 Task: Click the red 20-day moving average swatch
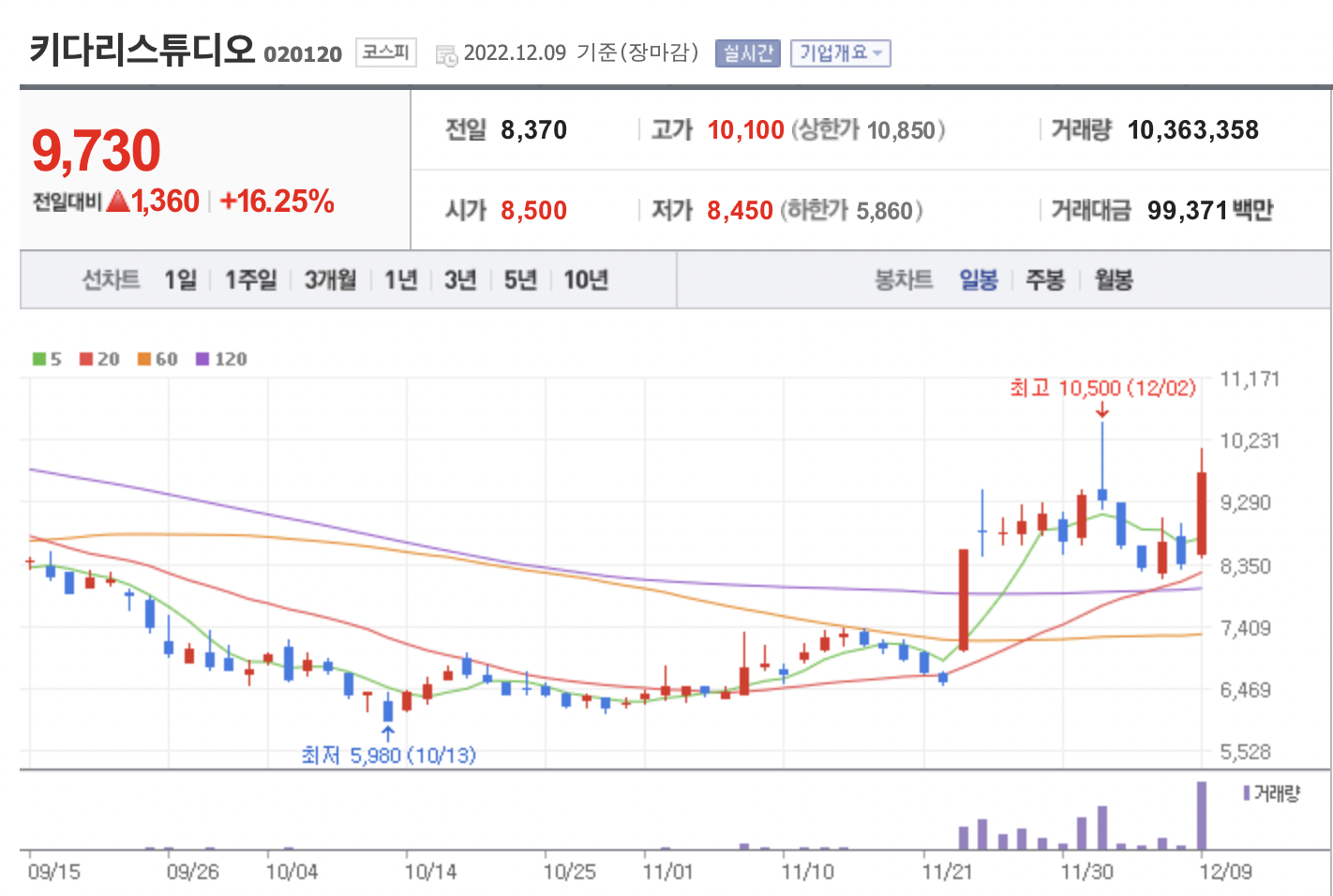pos(86,359)
